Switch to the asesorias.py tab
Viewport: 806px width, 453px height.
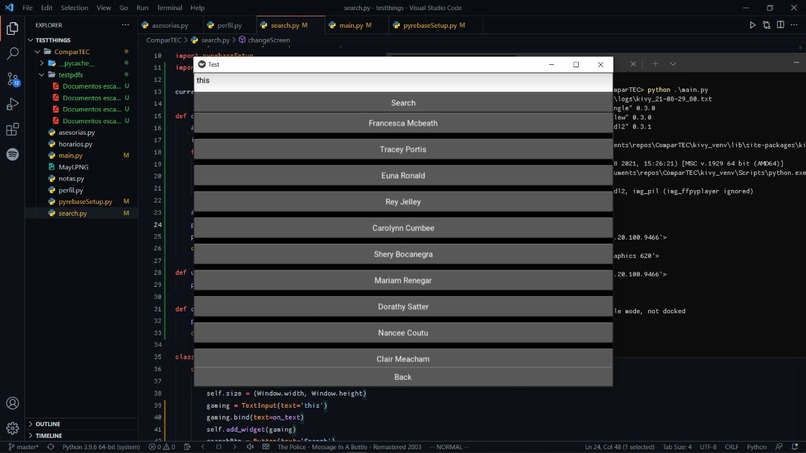coord(170,25)
